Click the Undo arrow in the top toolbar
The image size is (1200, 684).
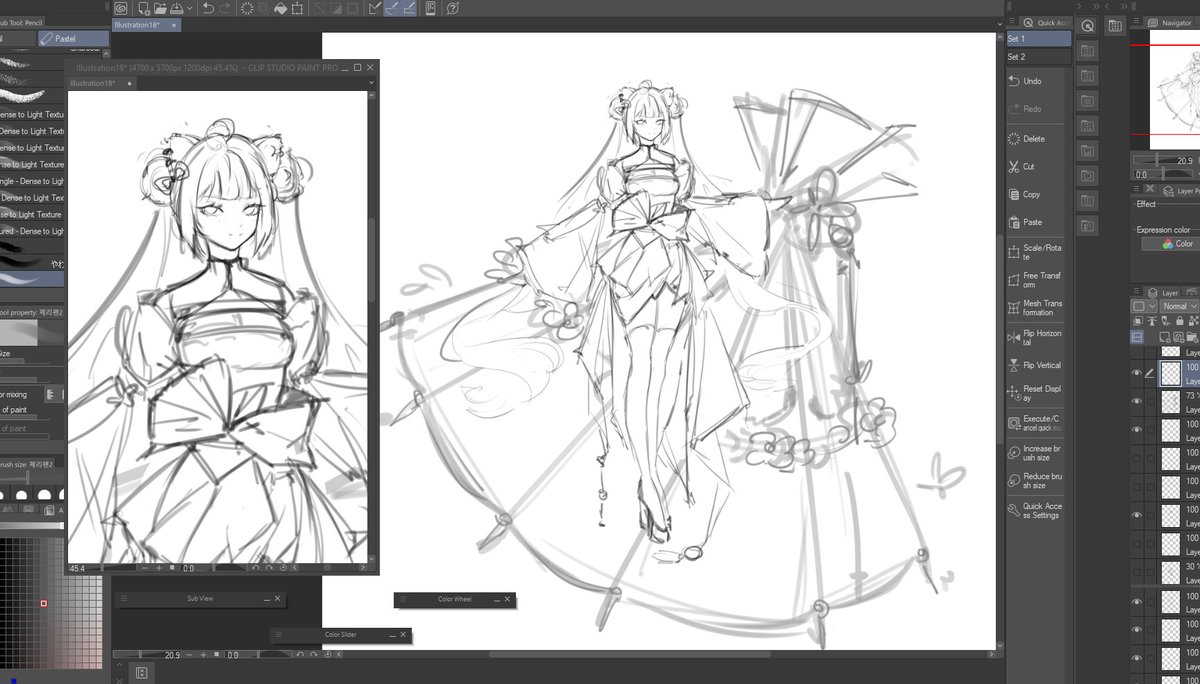tap(208, 8)
